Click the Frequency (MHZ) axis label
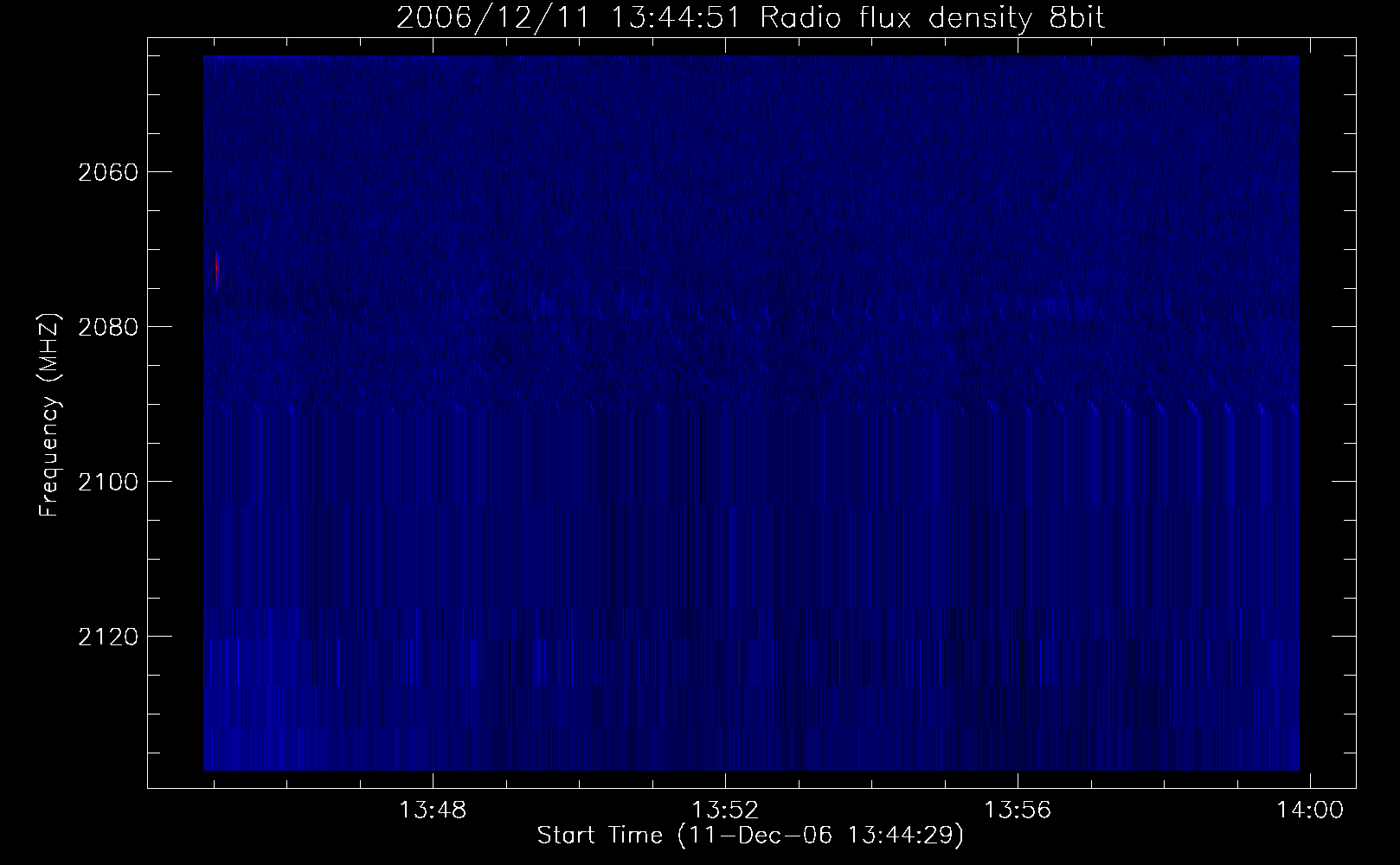1400x865 pixels. click(49, 415)
